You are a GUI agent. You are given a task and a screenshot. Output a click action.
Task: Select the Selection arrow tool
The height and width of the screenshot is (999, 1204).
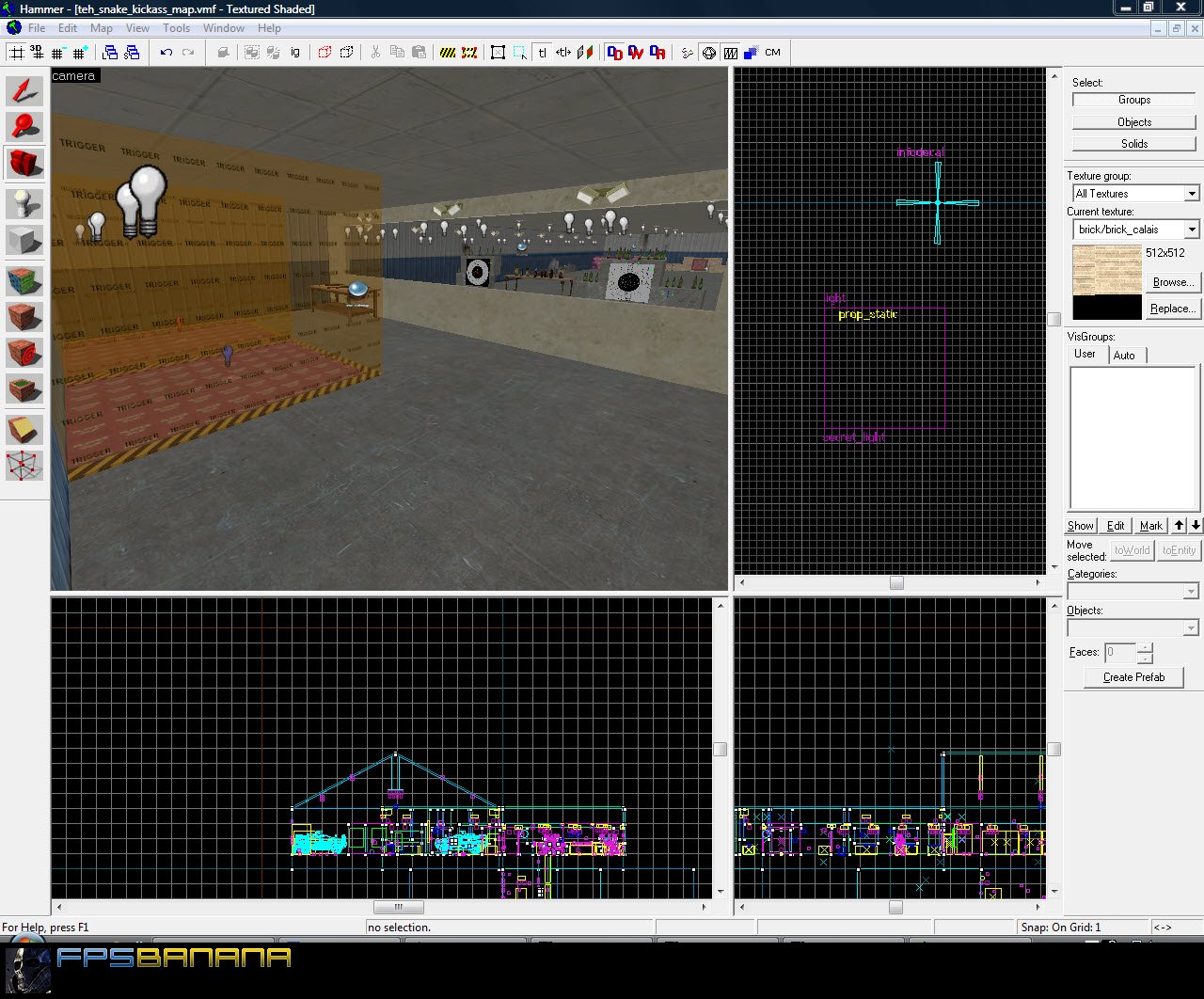point(24,91)
